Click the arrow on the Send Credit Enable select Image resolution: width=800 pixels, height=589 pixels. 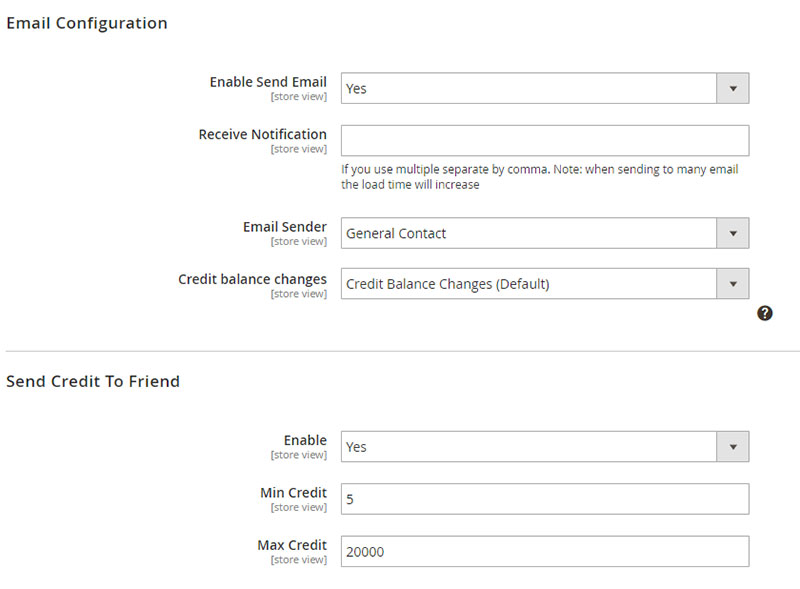733,447
